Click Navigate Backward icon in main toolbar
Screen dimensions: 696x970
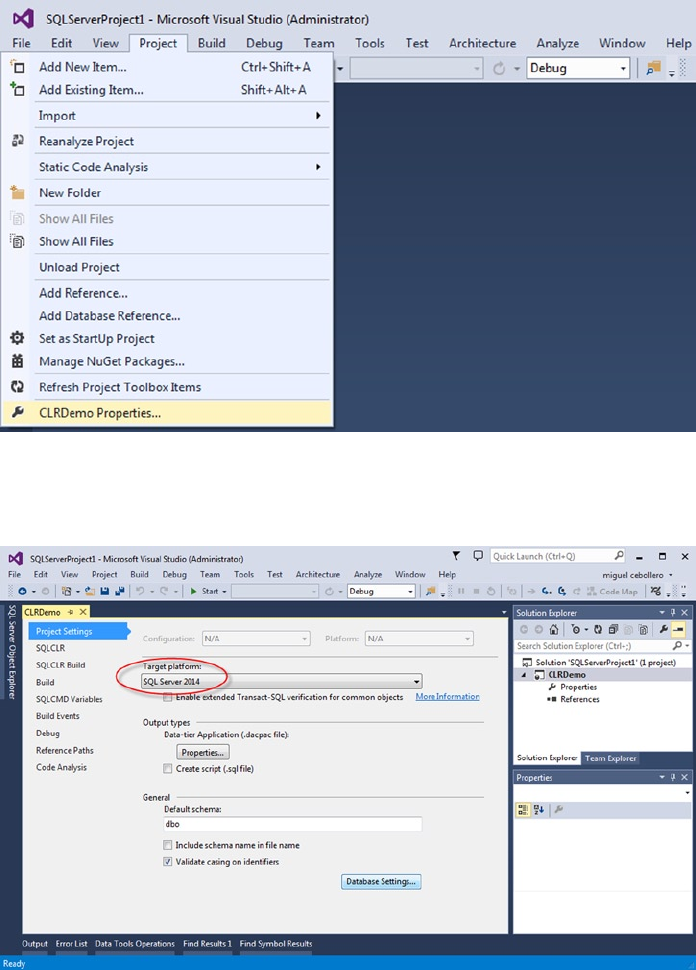(x=22, y=591)
